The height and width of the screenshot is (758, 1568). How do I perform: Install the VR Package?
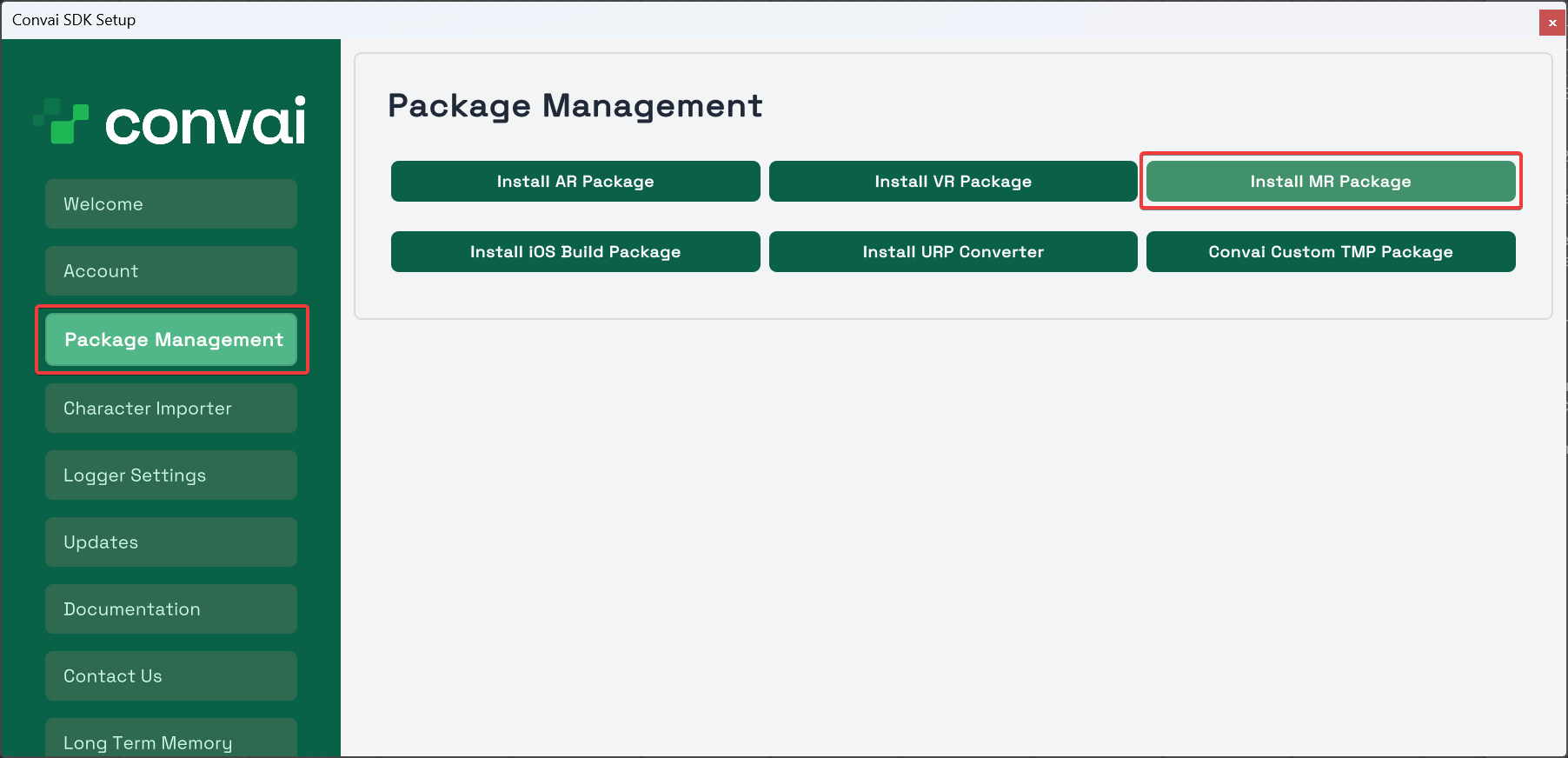tap(953, 182)
